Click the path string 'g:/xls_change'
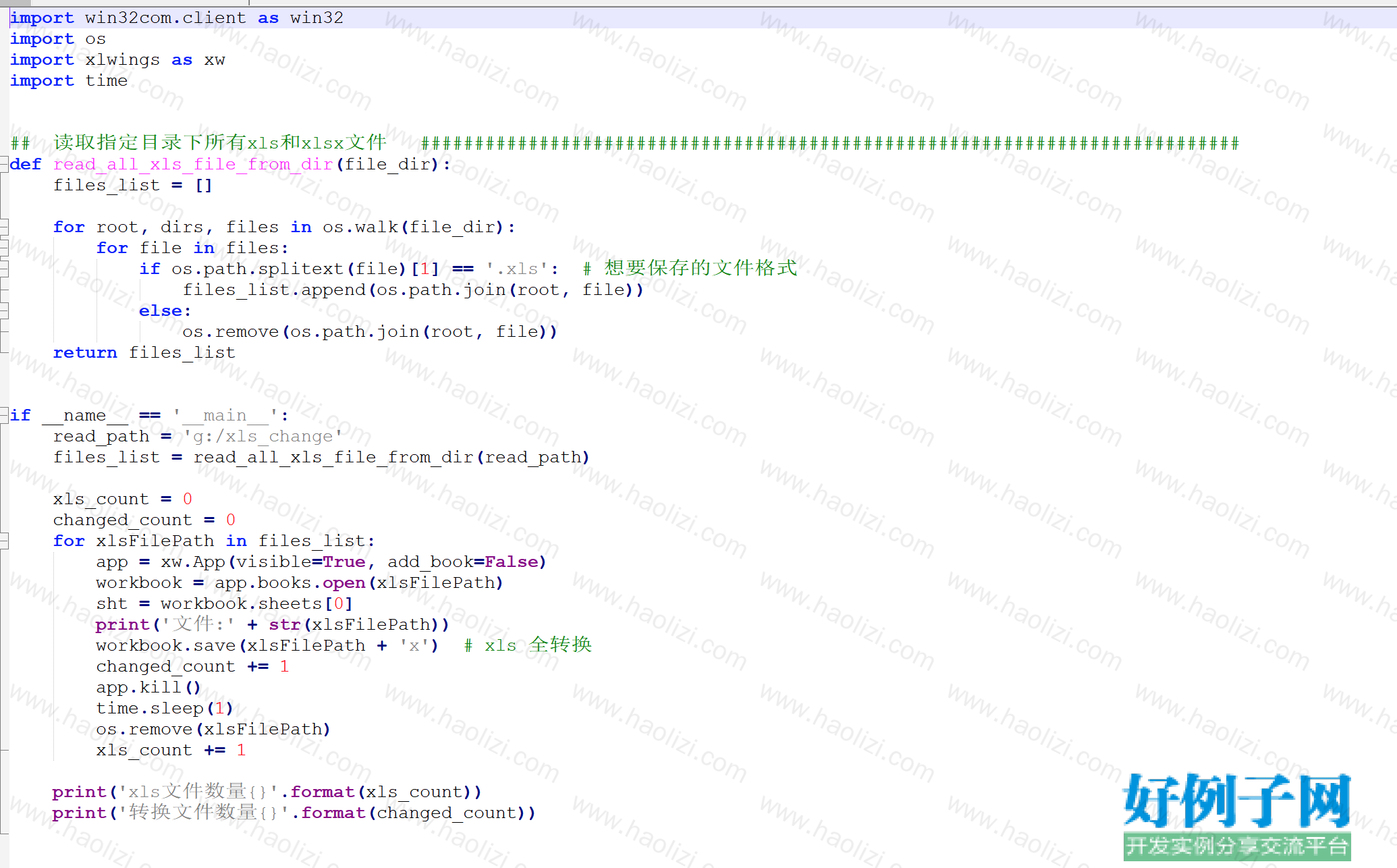This screenshot has width=1397, height=868. [263, 436]
